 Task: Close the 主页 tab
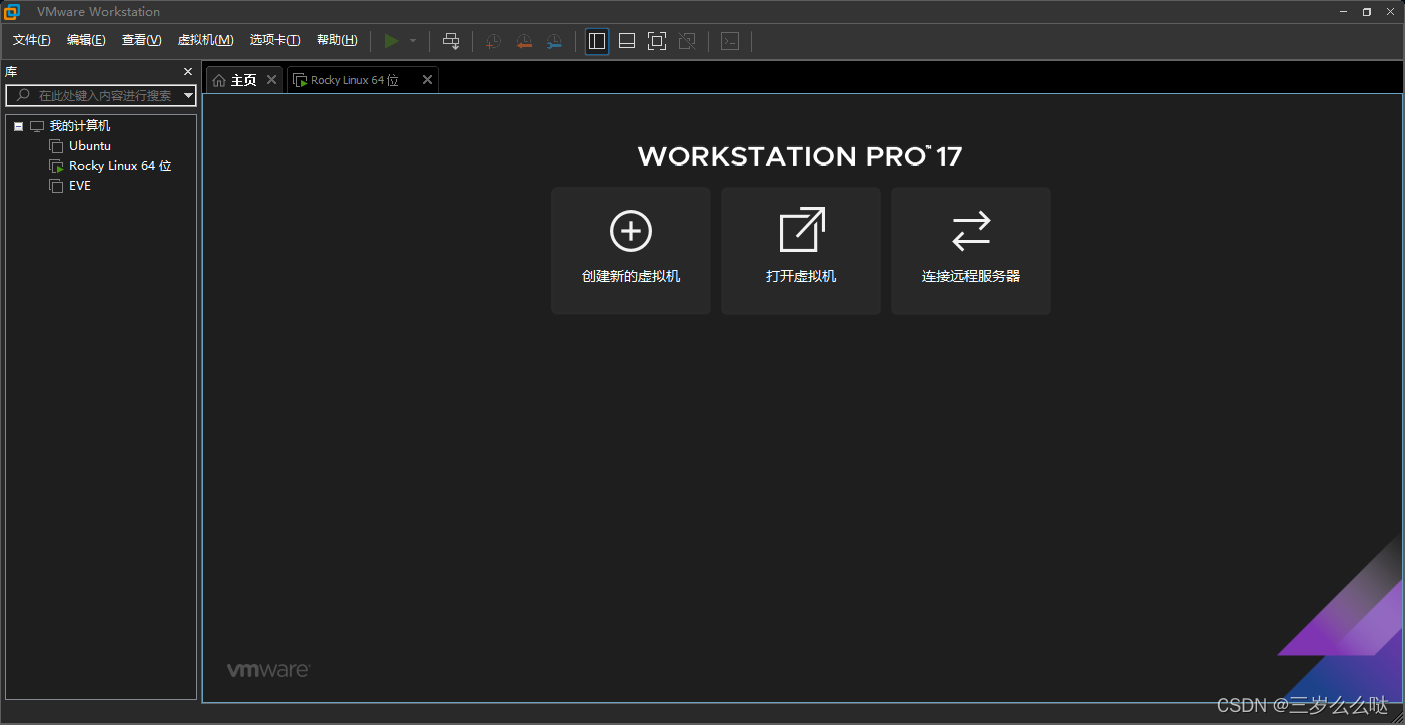tap(271, 80)
